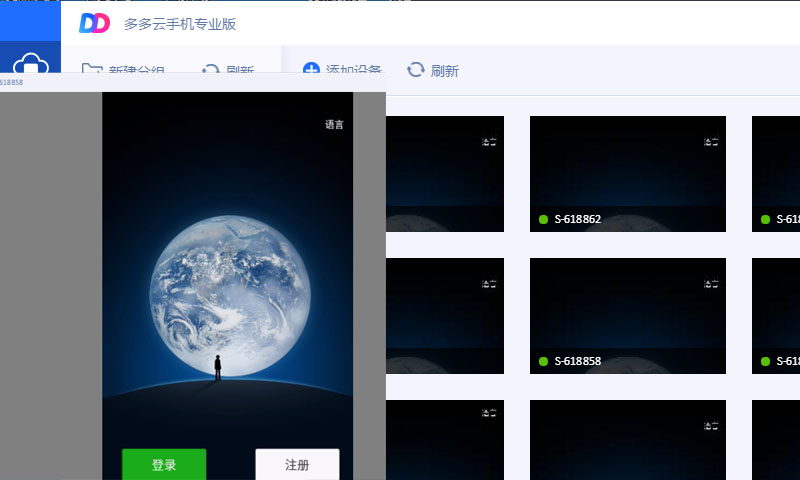Click the DD app logo
The image size is (800, 480).
95,23
